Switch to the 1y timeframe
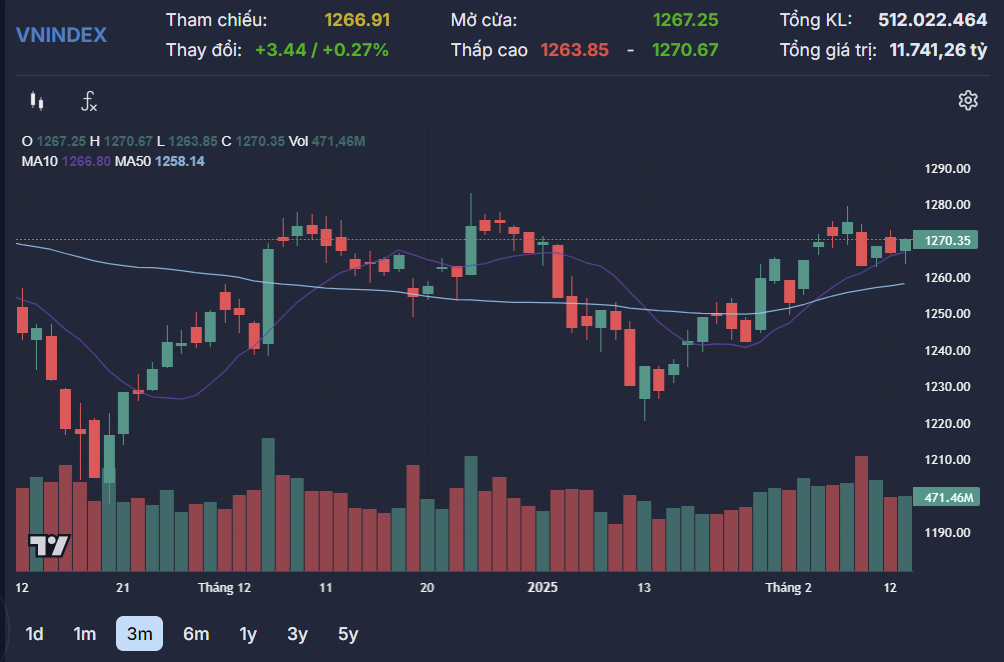Image resolution: width=1004 pixels, height=662 pixels. click(248, 634)
